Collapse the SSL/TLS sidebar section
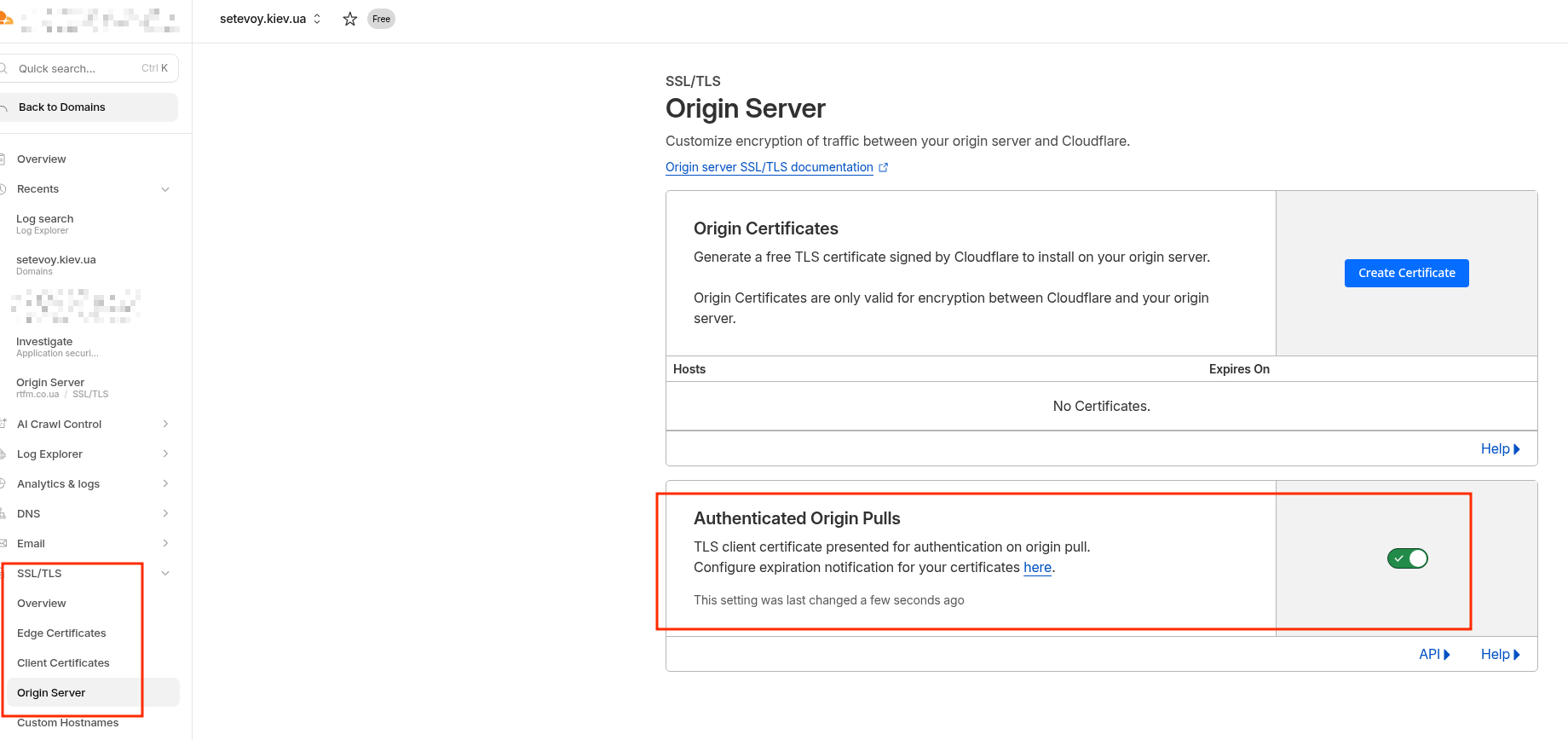The height and width of the screenshot is (740, 1568). pyautogui.click(x=165, y=574)
